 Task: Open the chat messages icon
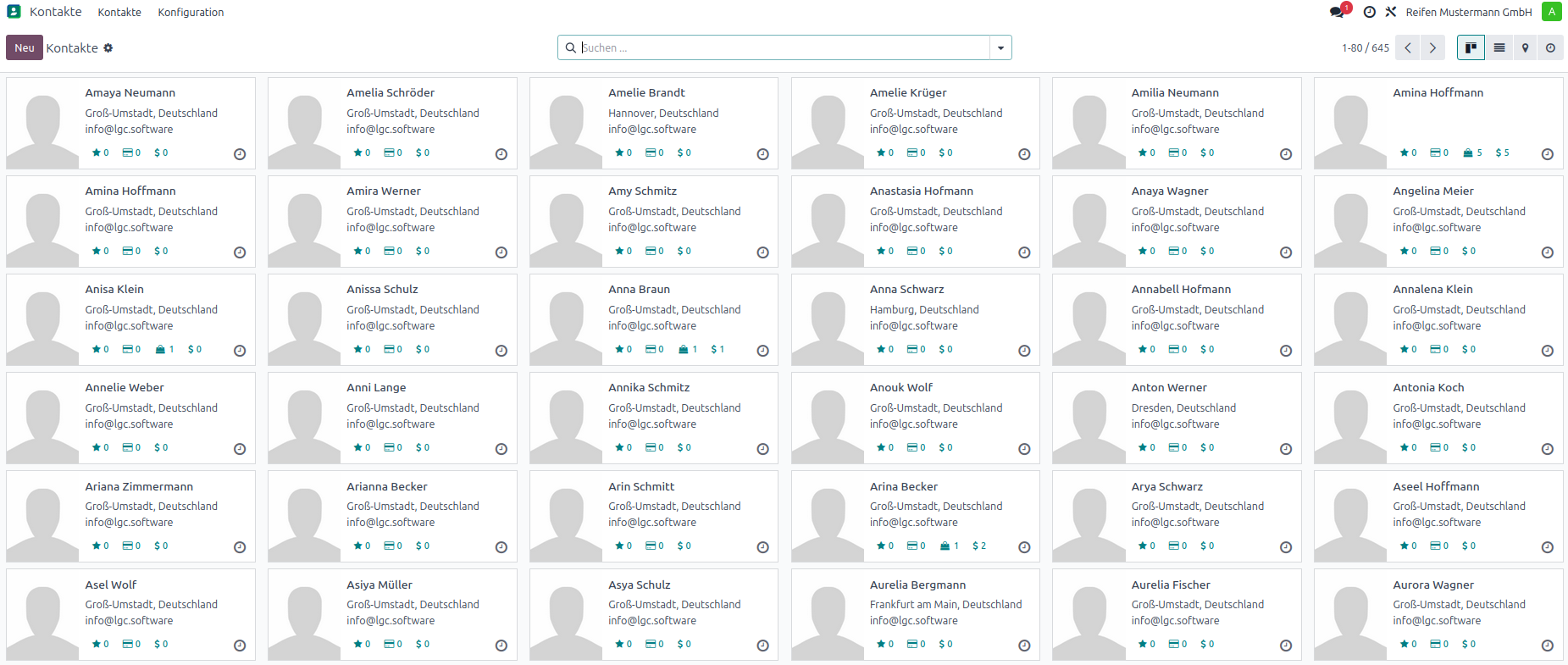tap(1337, 12)
